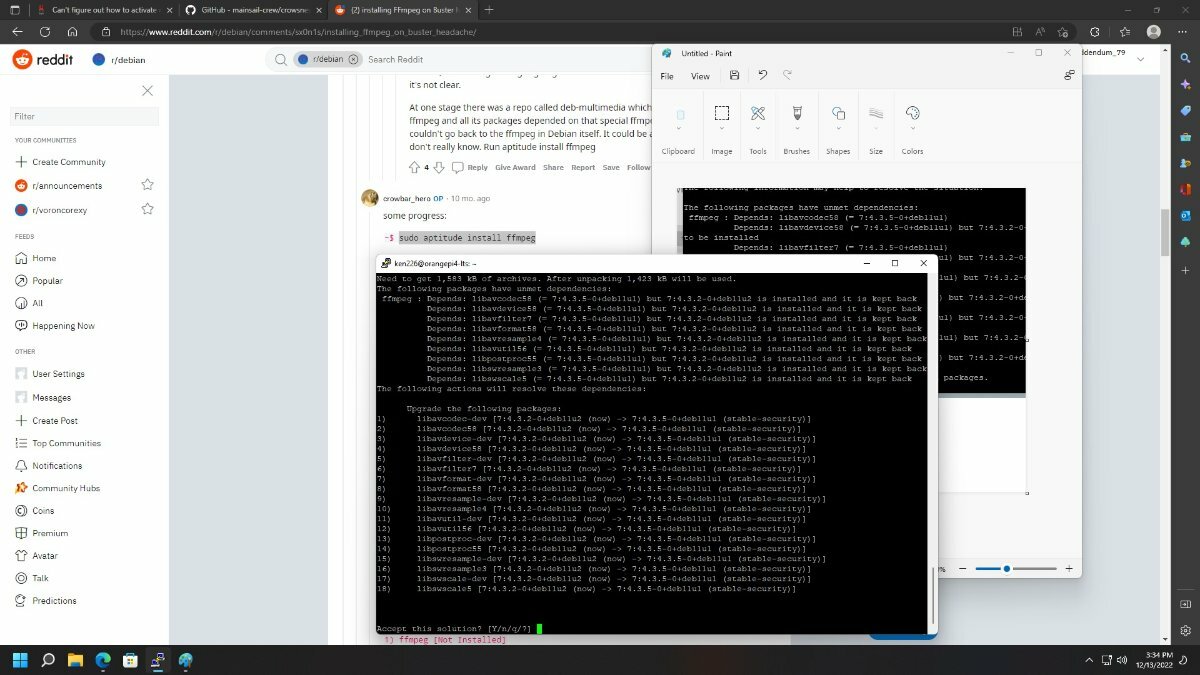Screen dimensions: 1200x675
Task: Open Coins in the sidebar
Action: click(36, 511)
